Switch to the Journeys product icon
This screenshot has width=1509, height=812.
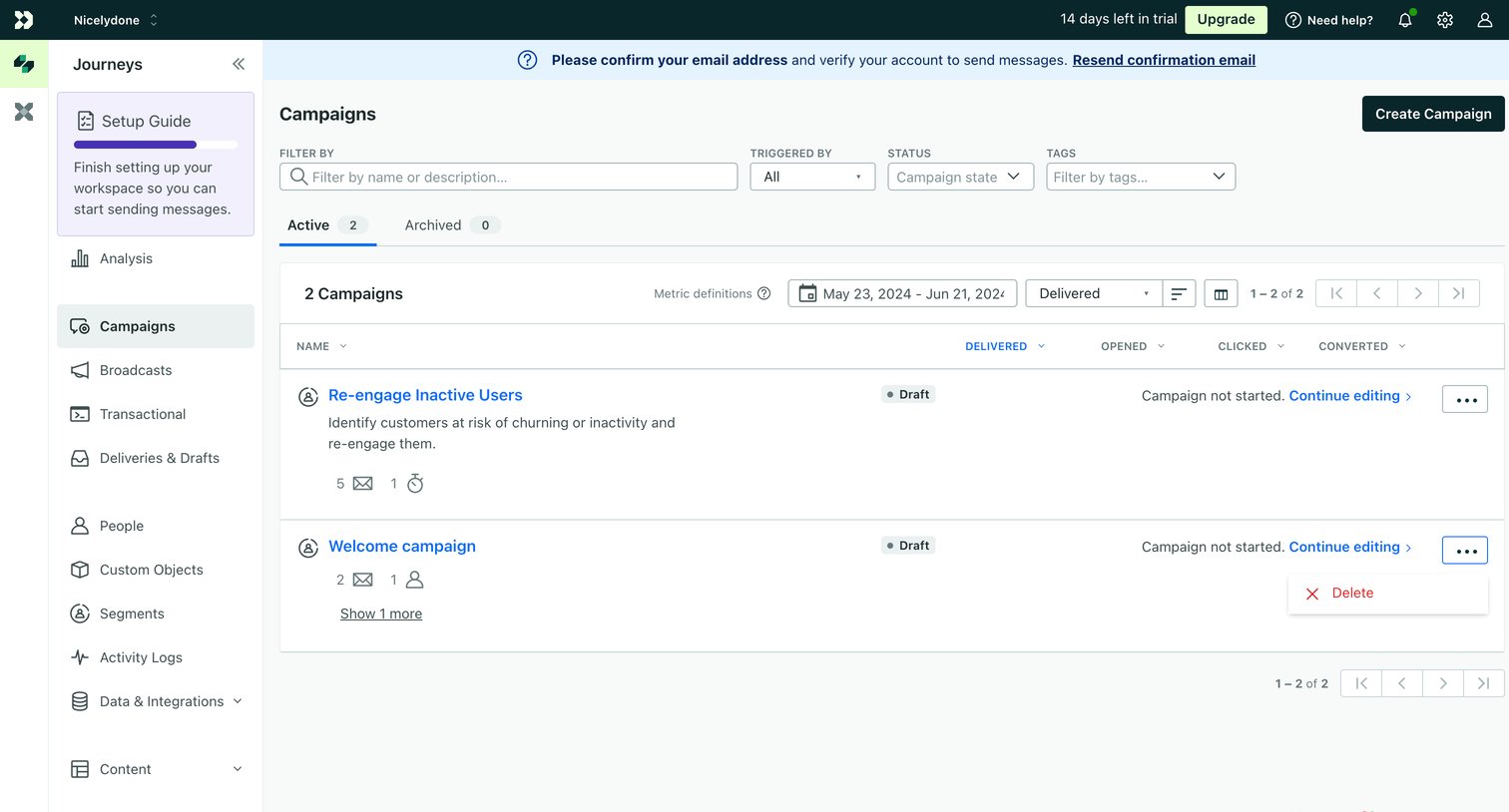pyautogui.click(x=24, y=65)
